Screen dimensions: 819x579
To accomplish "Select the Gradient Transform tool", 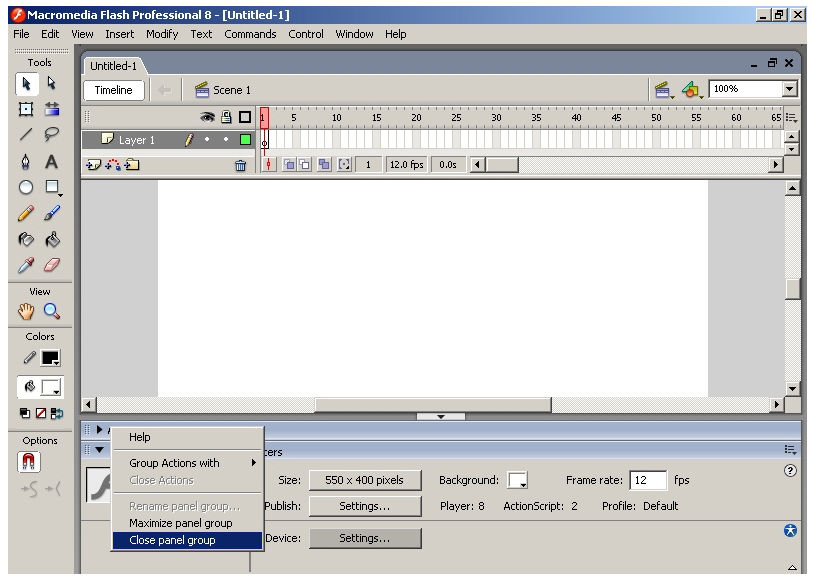I will point(52,109).
